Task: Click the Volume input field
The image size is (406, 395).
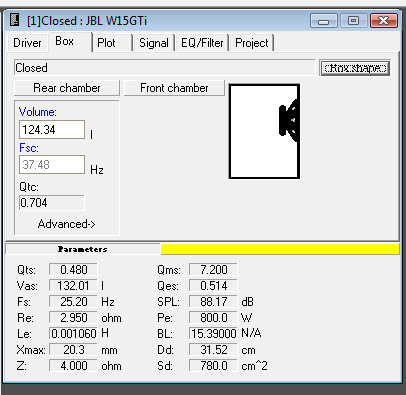Action: [x=52, y=130]
